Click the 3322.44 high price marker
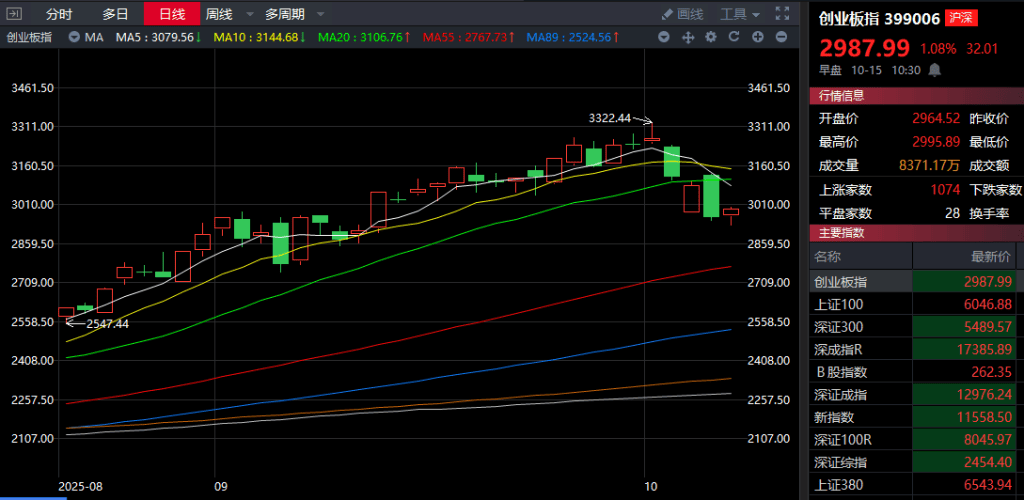Image resolution: width=1024 pixels, height=500 pixels. (x=610, y=118)
